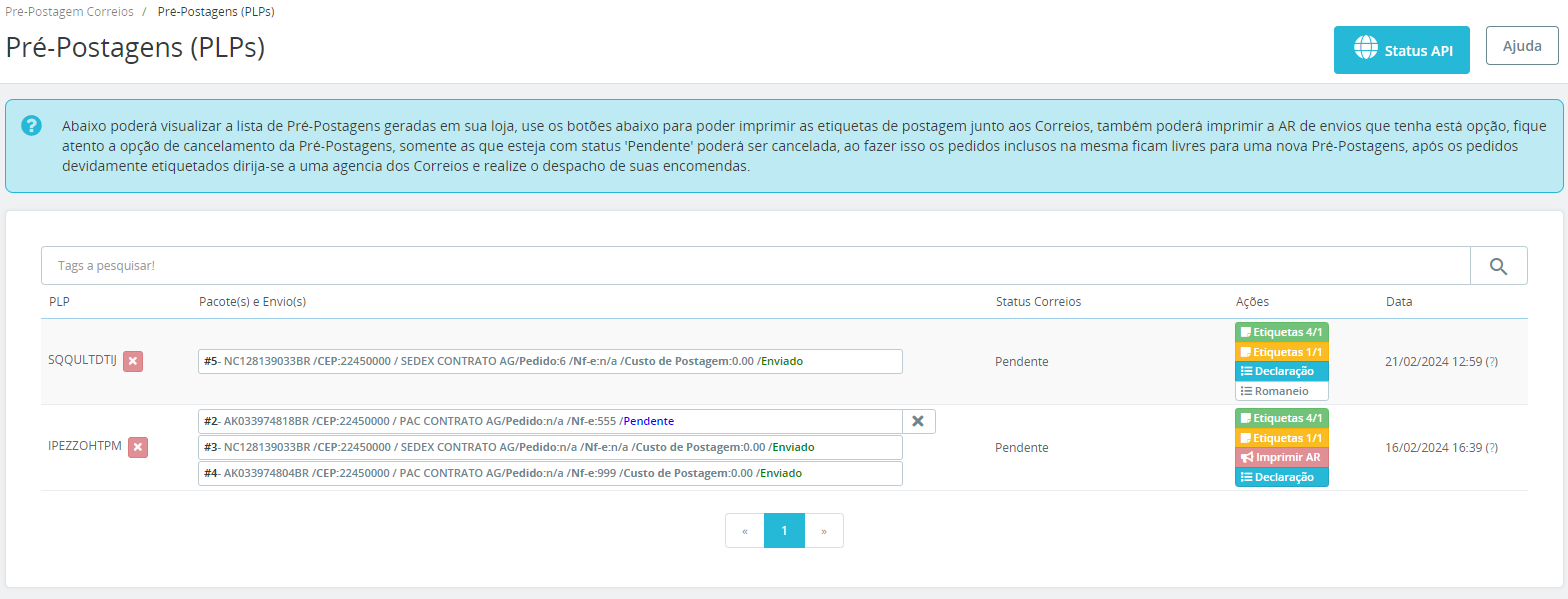Open the Status API button

pos(1402,50)
